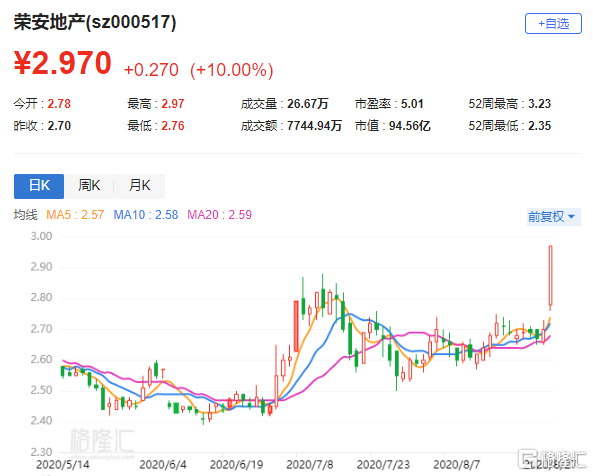The image size is (593, 476).
Task: Click 市值 market cap 94.56亿
Action: point(410,126)
